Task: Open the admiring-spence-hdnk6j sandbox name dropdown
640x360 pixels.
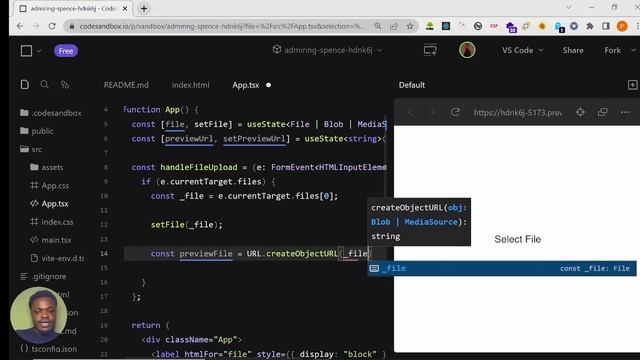Action: [x=328, y=50]
